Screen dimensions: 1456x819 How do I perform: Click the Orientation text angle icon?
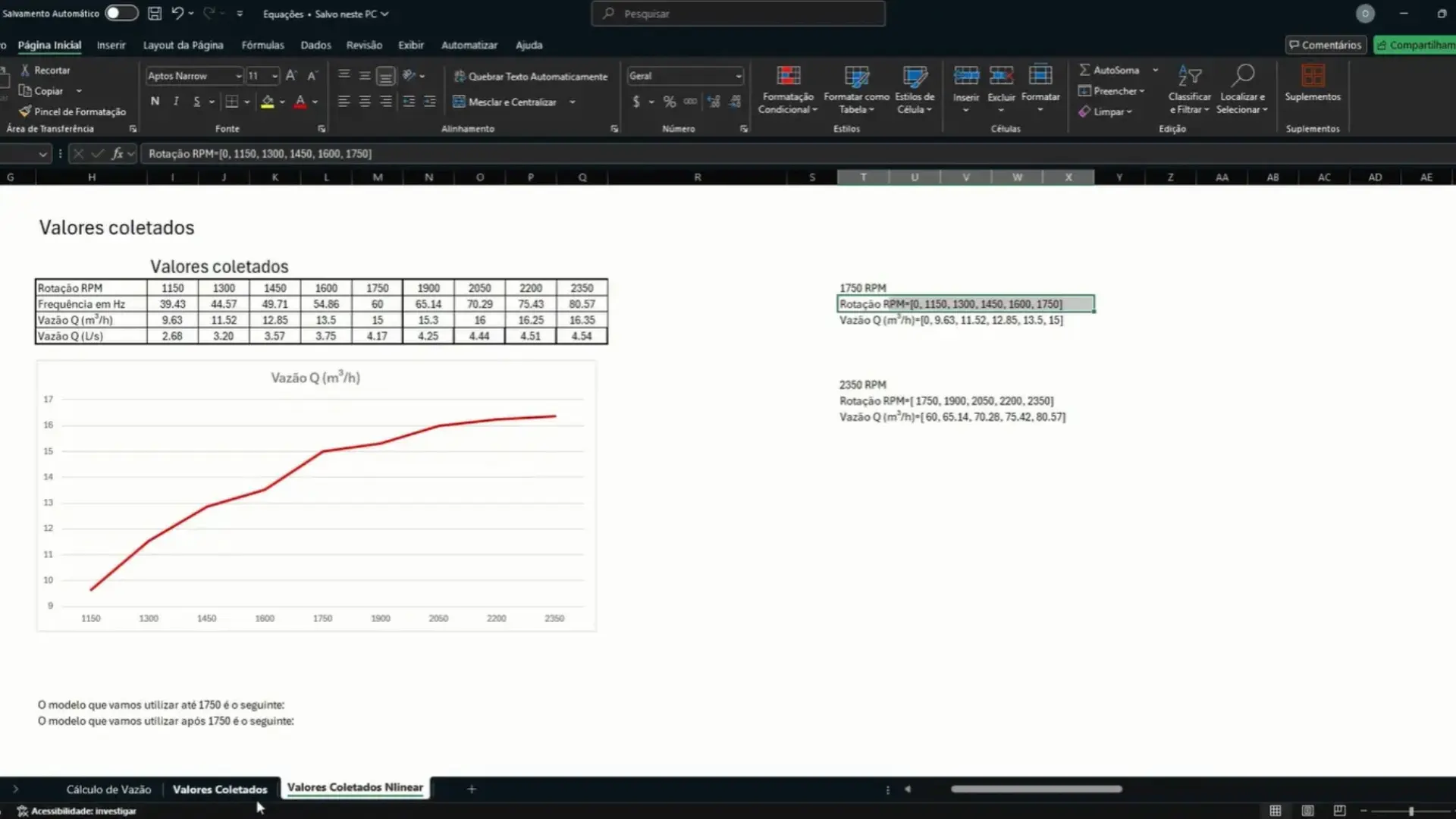[x=409, y=75]
